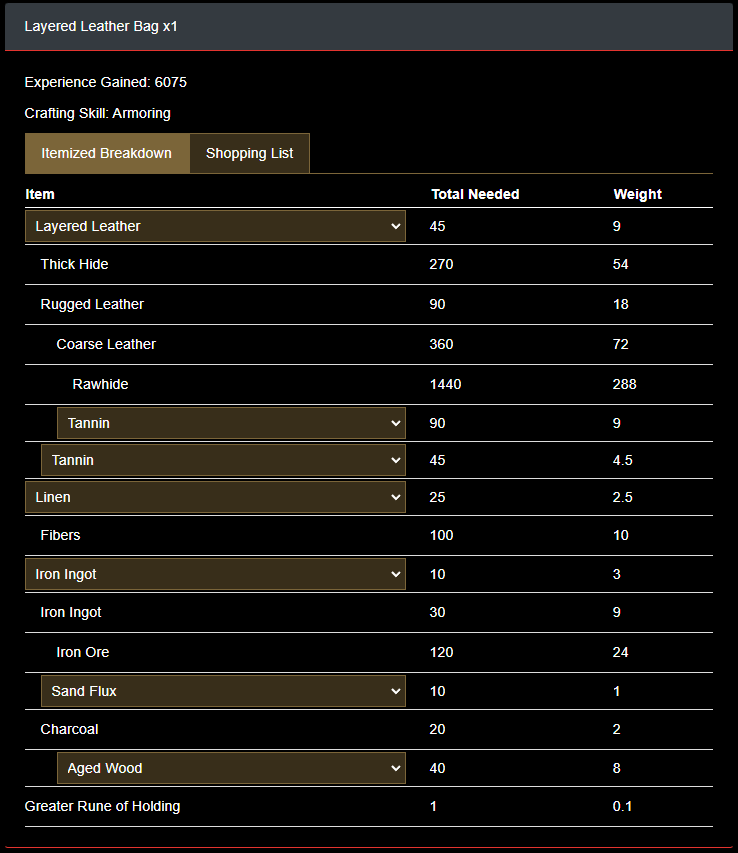Click the Charcoal item label
738x853 pixels.
click(x=70, y=729)
